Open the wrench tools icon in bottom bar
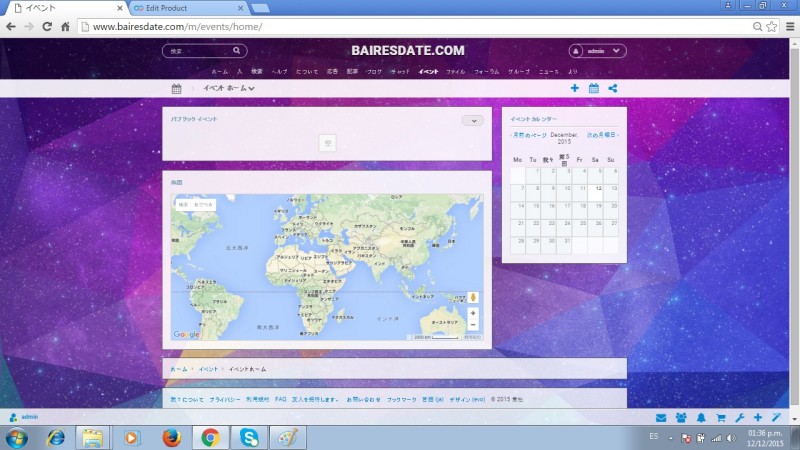The width and height of the screenshot is (800, 450). 740,418
